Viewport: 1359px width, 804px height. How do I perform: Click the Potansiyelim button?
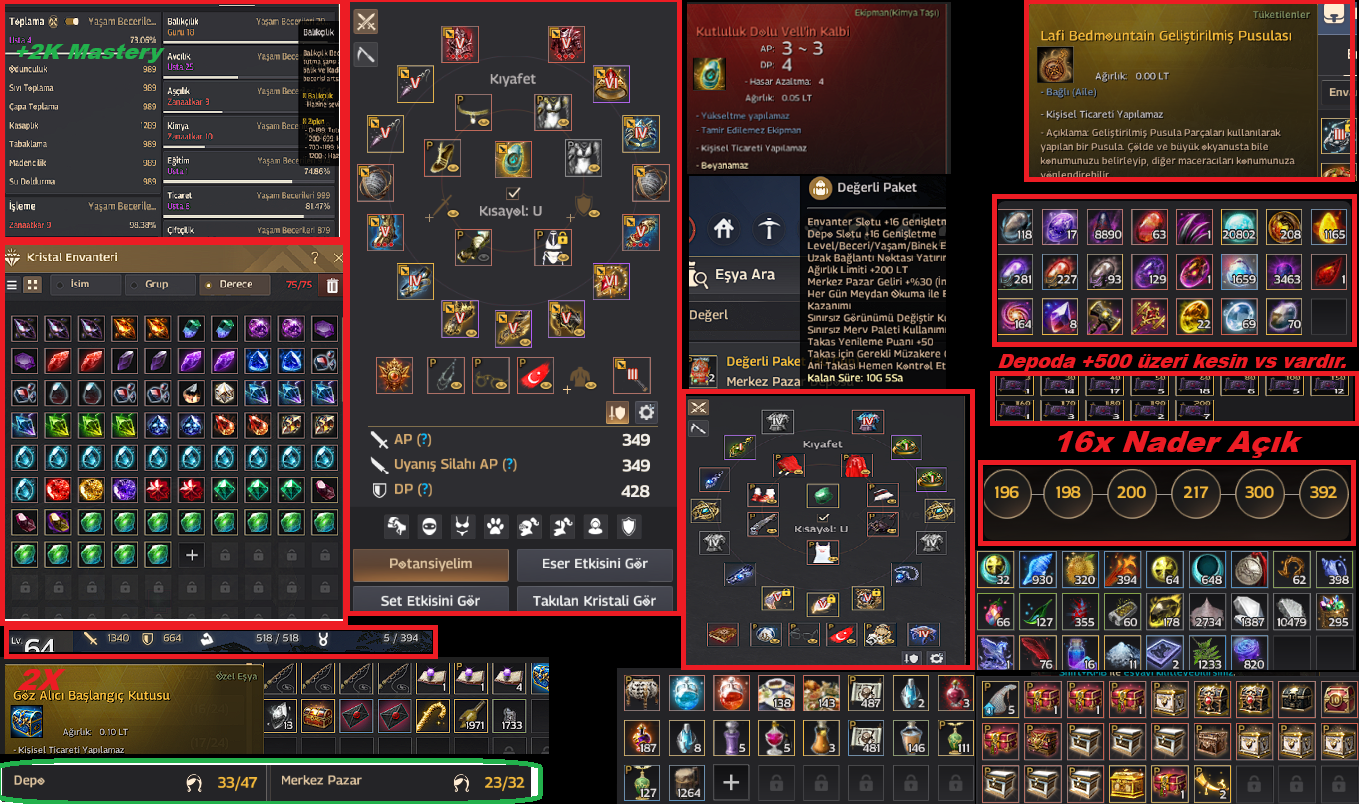431,564
